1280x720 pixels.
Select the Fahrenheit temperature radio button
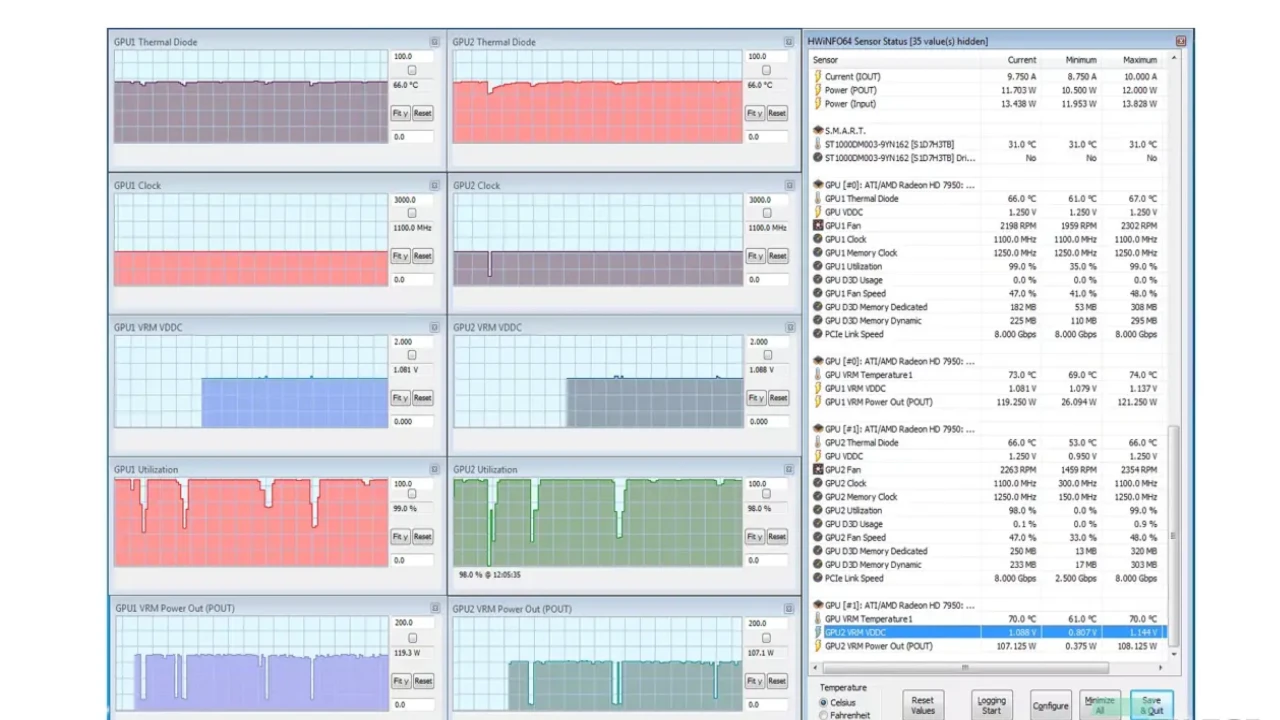pos(824,715)
